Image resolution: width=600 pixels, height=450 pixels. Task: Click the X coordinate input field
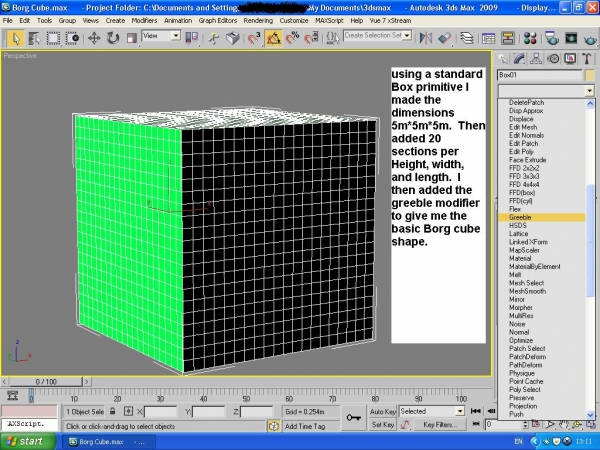click(x=160, y=412)
